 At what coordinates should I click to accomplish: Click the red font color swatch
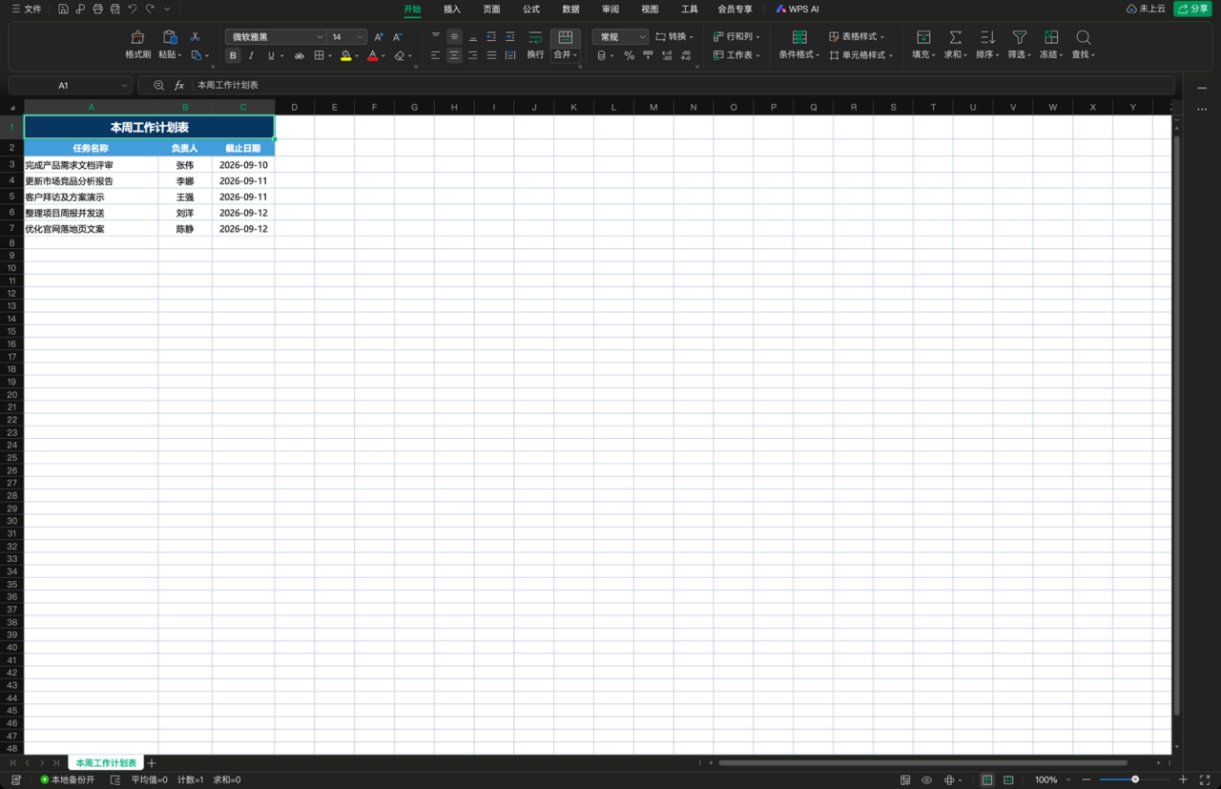click(x=372, y=57)
